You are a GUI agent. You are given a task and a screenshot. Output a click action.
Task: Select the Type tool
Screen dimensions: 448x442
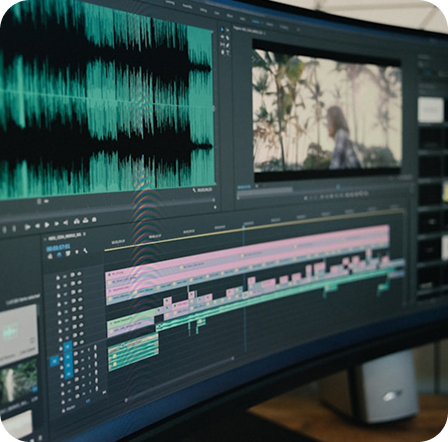228,53
